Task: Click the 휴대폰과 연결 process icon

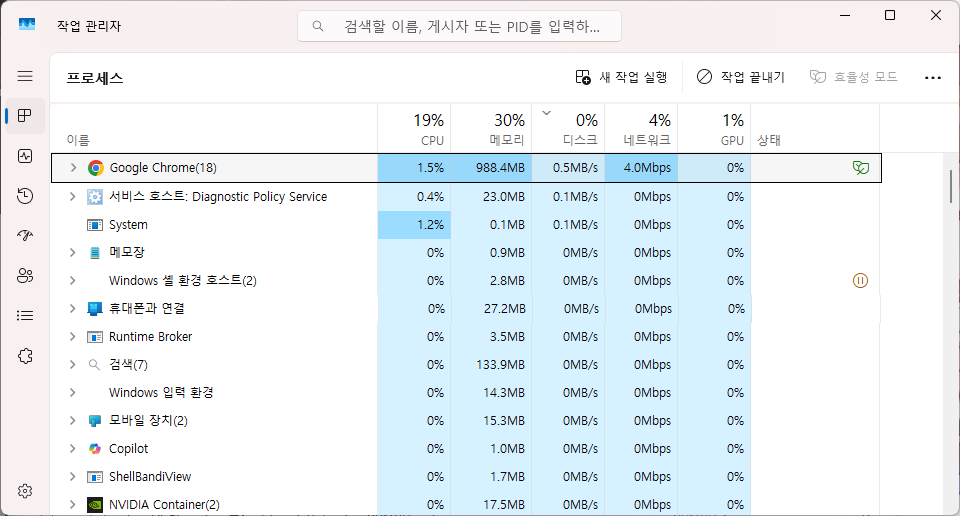Action: coord(95,308)
